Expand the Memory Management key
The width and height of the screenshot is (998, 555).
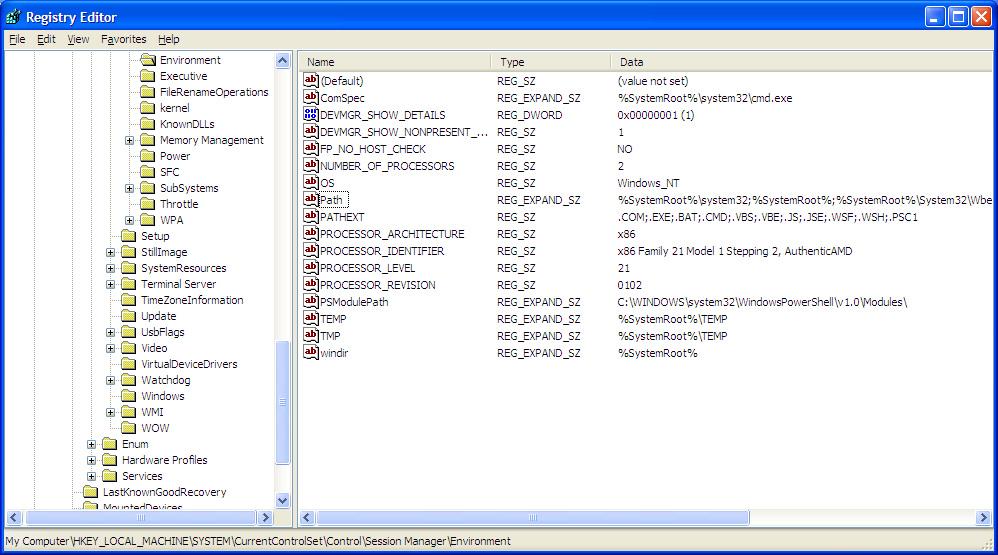tap(130, 140)
